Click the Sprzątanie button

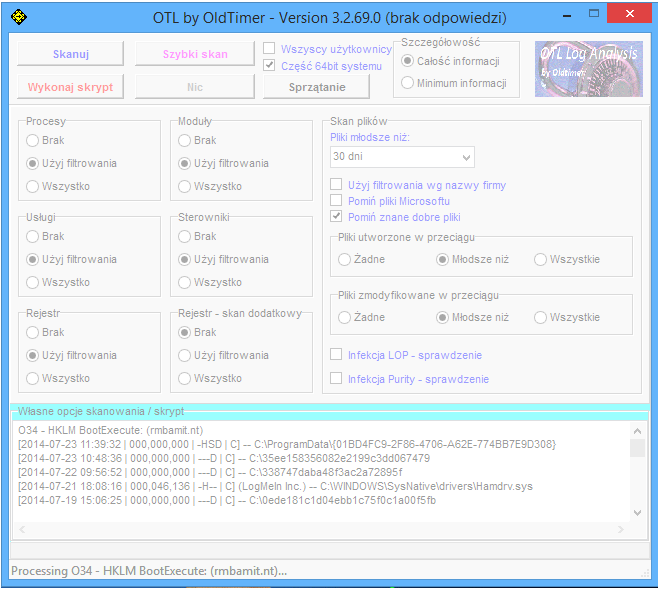tap(317, 87)
